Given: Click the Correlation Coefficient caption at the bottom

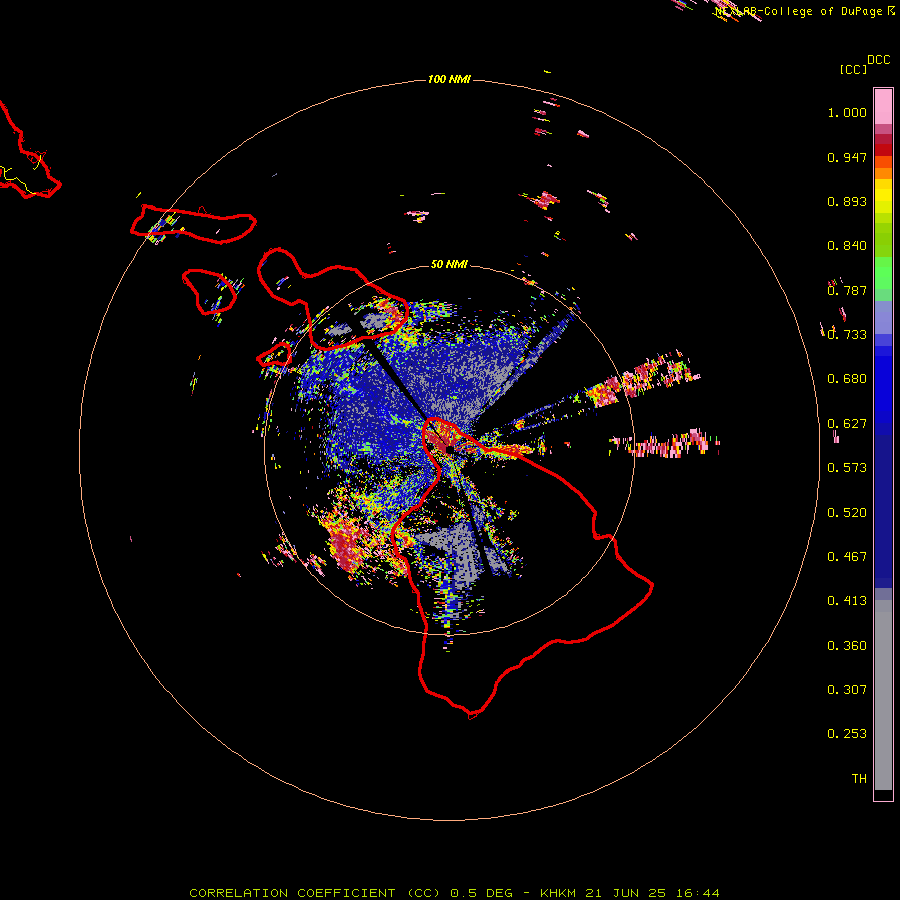Looking at the screenshot, I should point(454,893).
